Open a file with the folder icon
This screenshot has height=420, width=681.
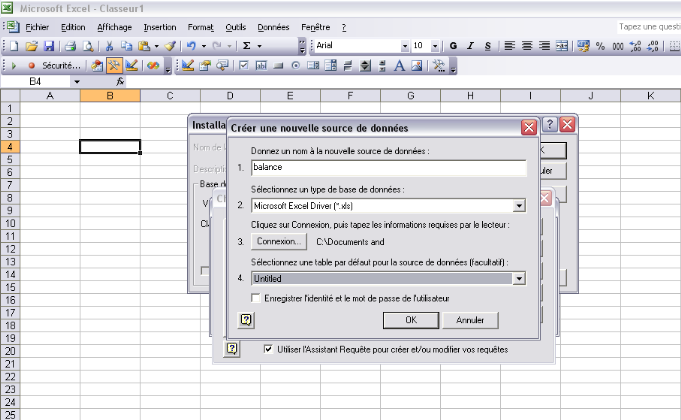coord(31,46)
